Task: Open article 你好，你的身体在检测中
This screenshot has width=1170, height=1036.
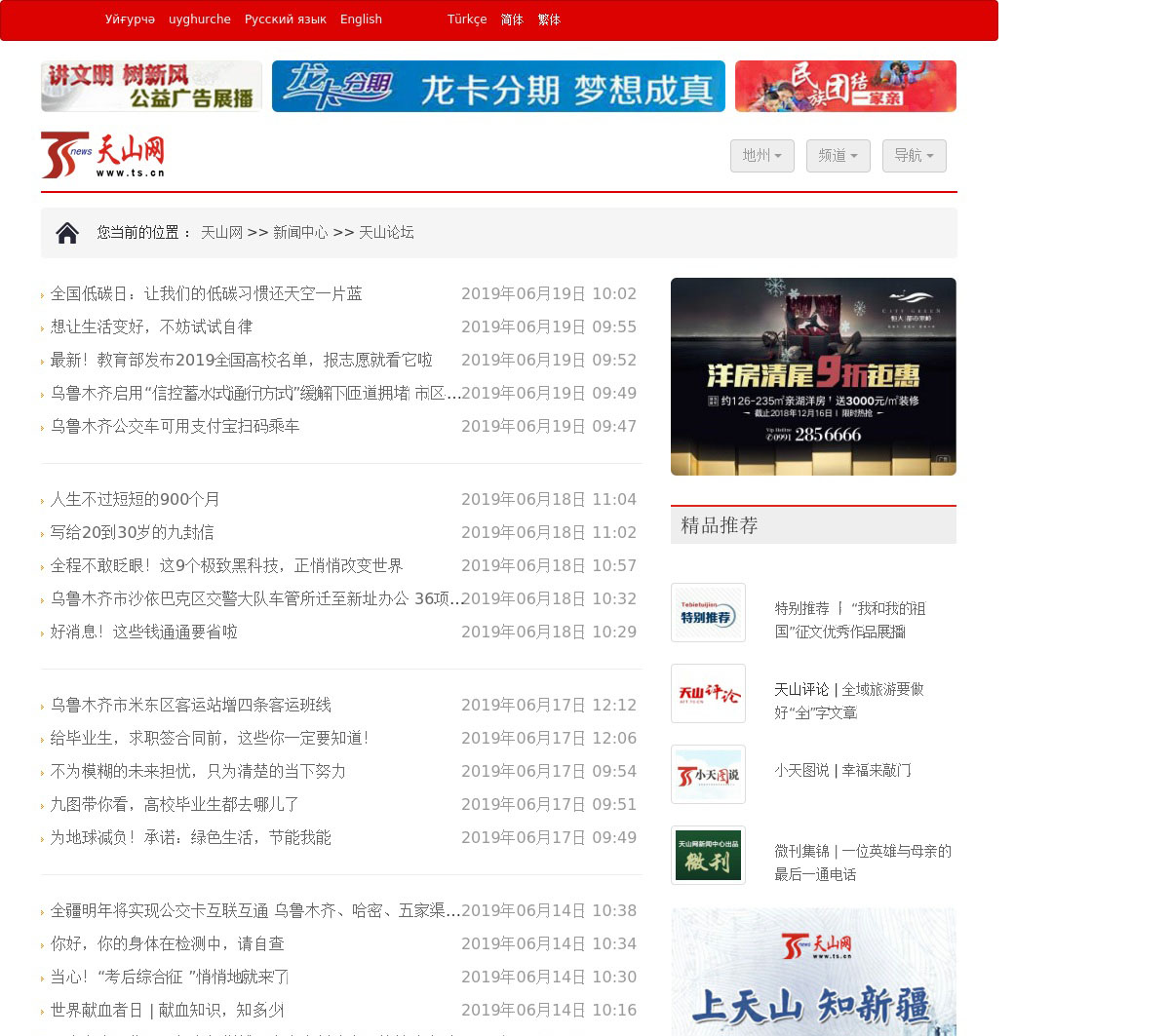Action: click(x=168, y=944)
